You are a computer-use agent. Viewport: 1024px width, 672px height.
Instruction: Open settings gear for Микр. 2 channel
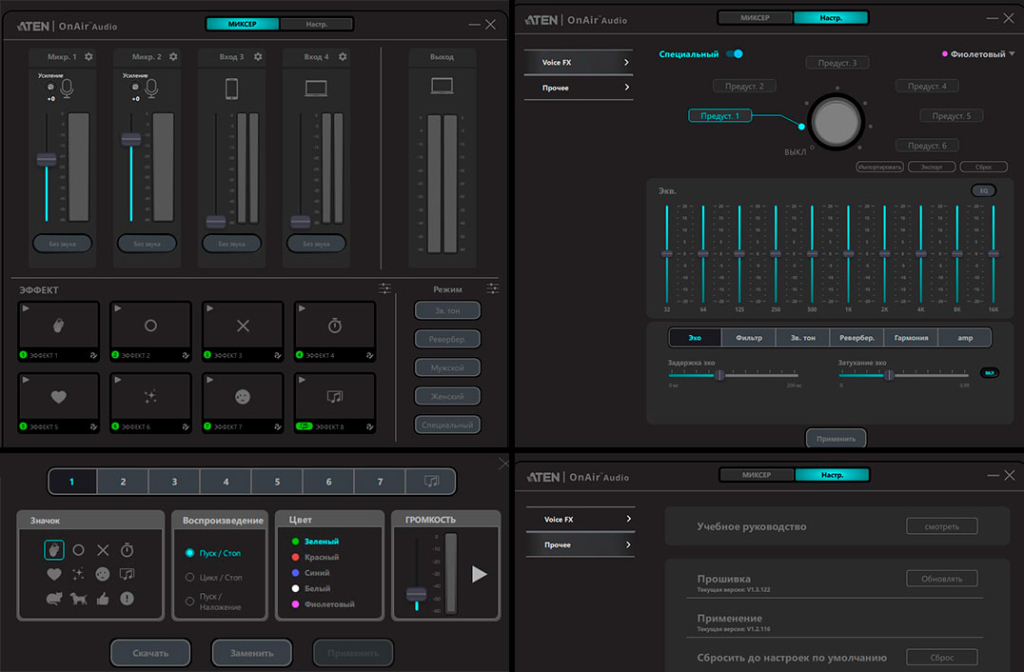point(173,57)
